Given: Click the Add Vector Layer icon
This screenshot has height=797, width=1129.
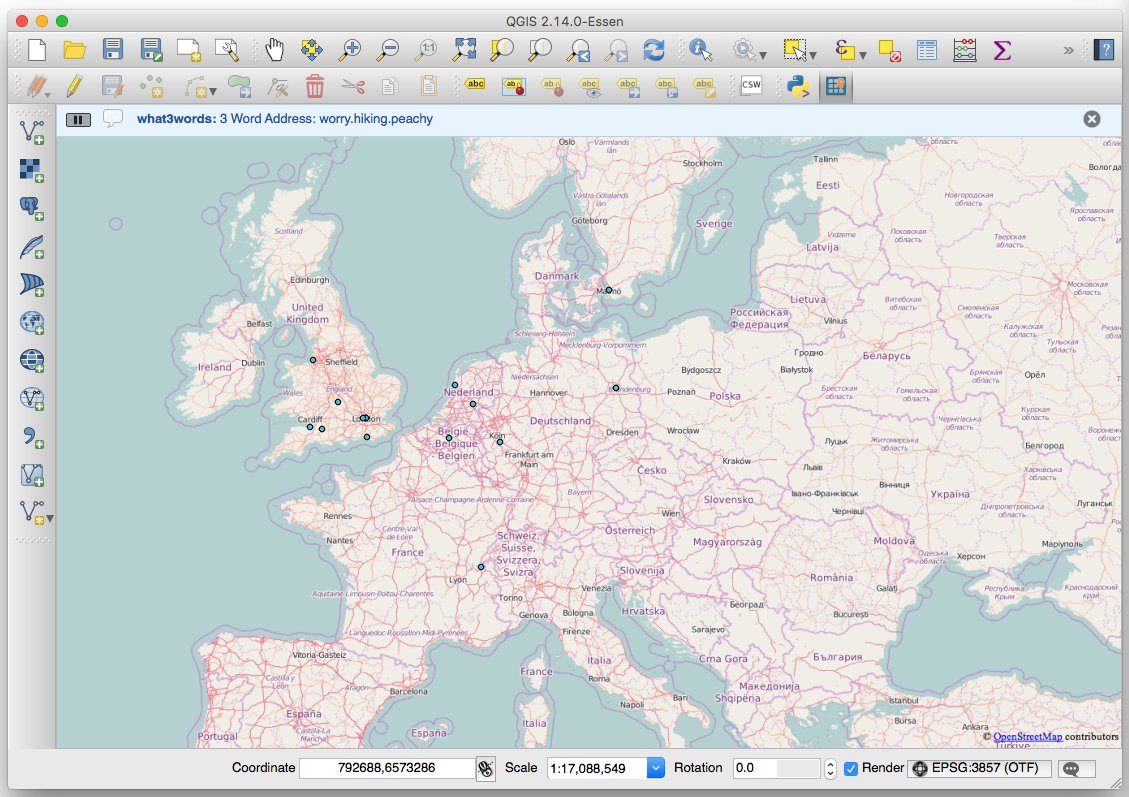Looking at the screenshot, I should tap(32, 132).
